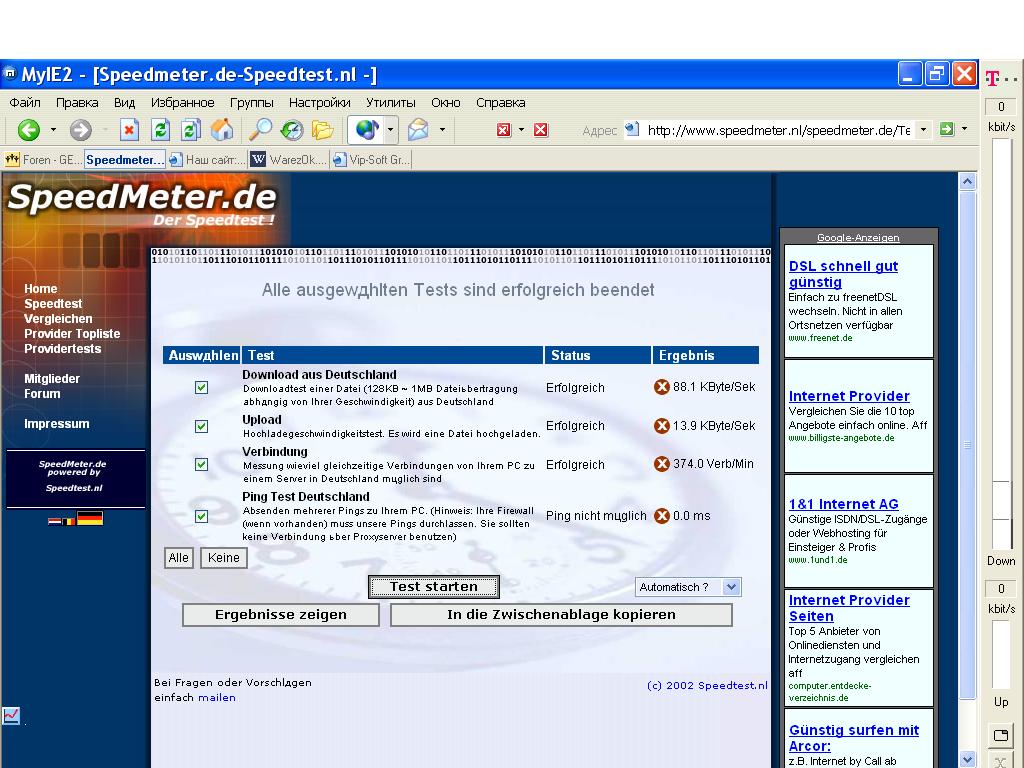Stop loading the page
Screen dimensions: 1024x768
[129, 130]
